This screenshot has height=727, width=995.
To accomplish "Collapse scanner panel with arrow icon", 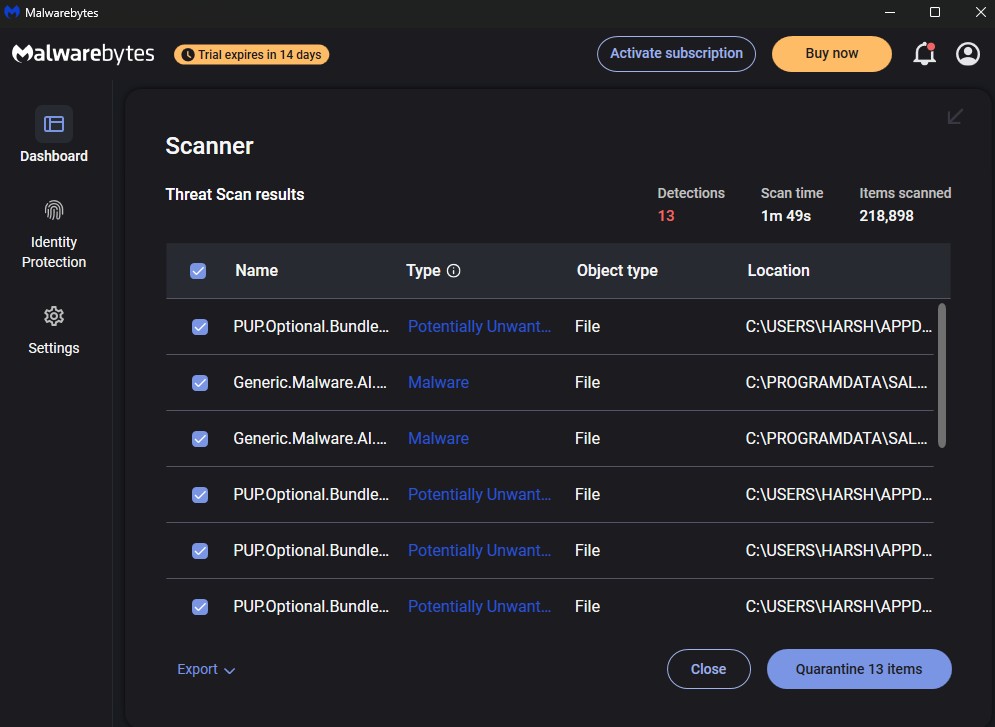I will click(955, 117).
